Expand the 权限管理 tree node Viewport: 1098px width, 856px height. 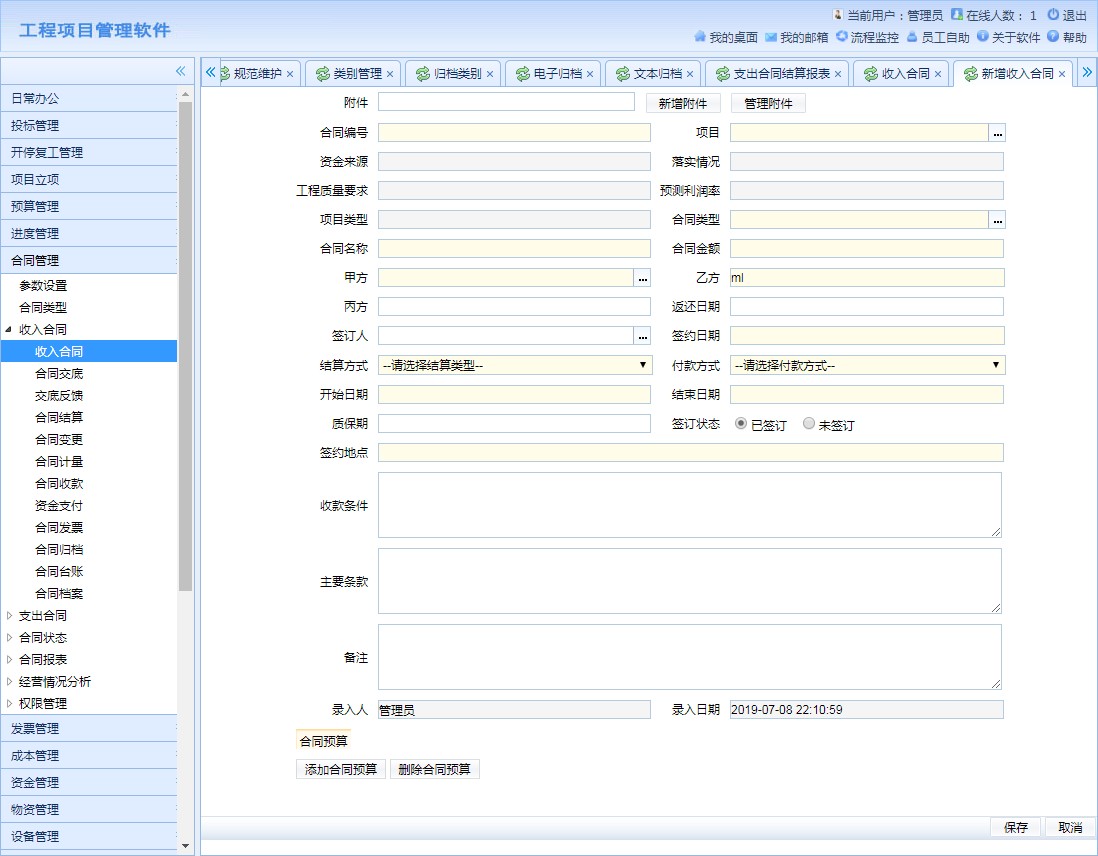pyautogui.click(x=8, y=703)
